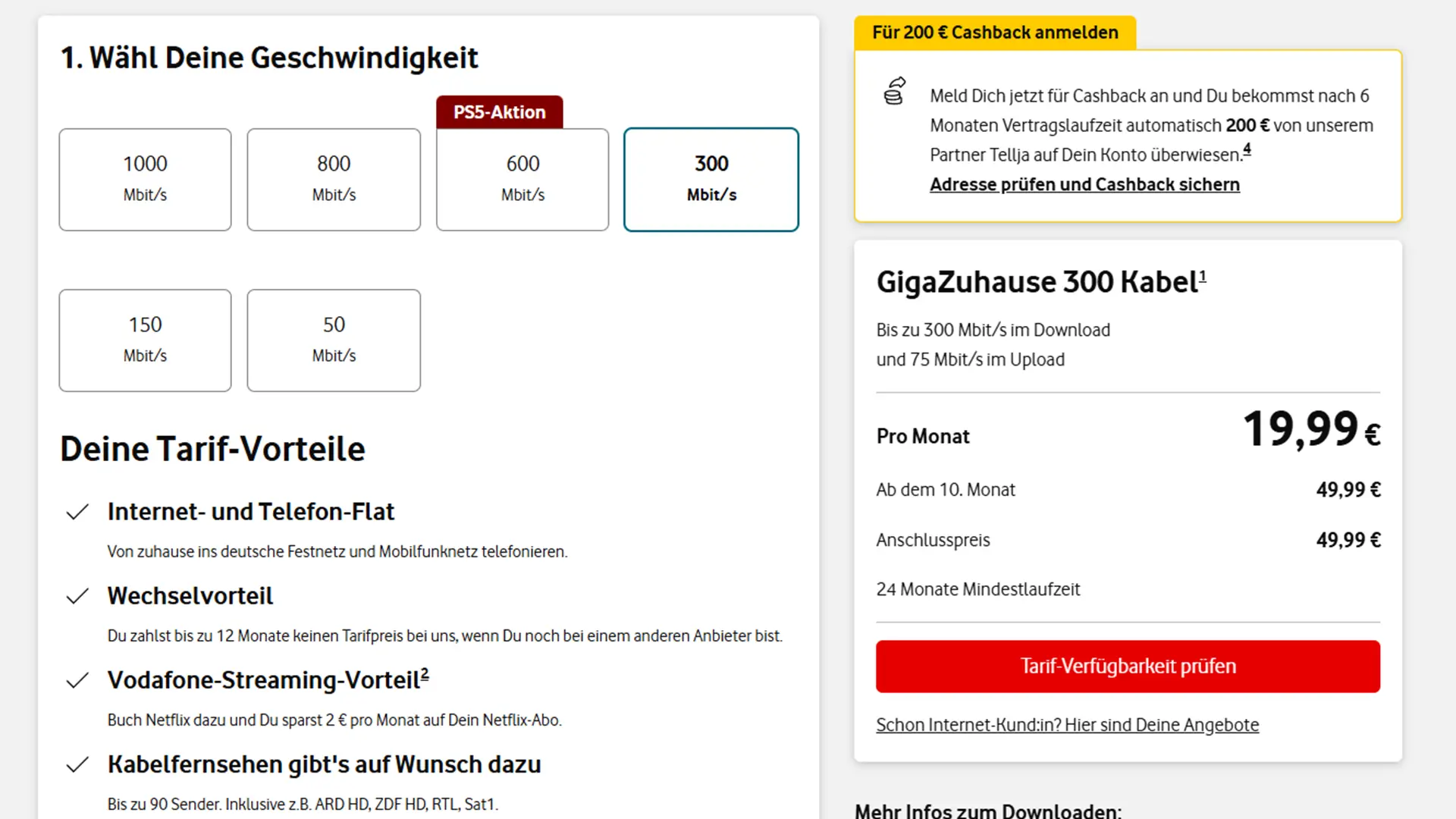Open footnote 1 on GigaZuhause 300 Kabel
The image size is (1456, 819).
[1203, 275]
